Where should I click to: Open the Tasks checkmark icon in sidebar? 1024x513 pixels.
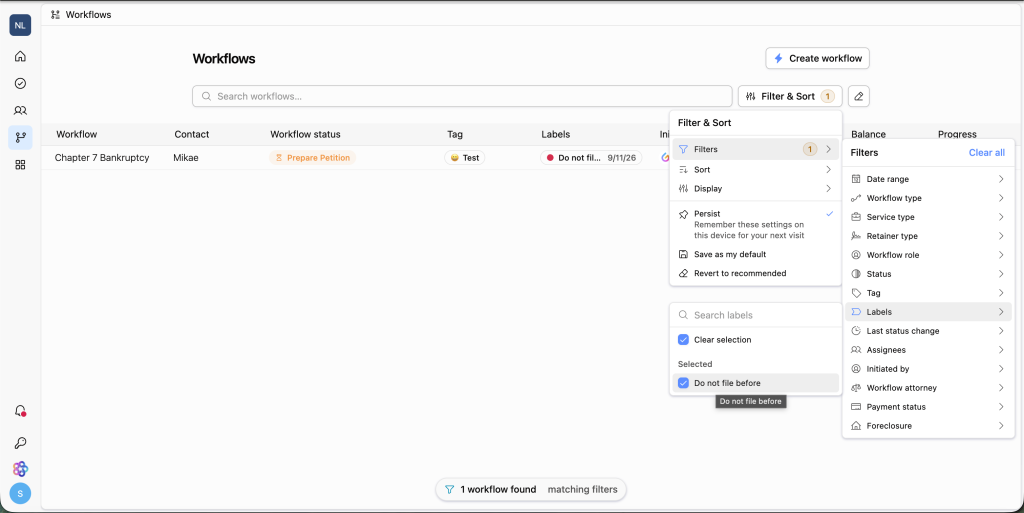(x=20, y=84)
